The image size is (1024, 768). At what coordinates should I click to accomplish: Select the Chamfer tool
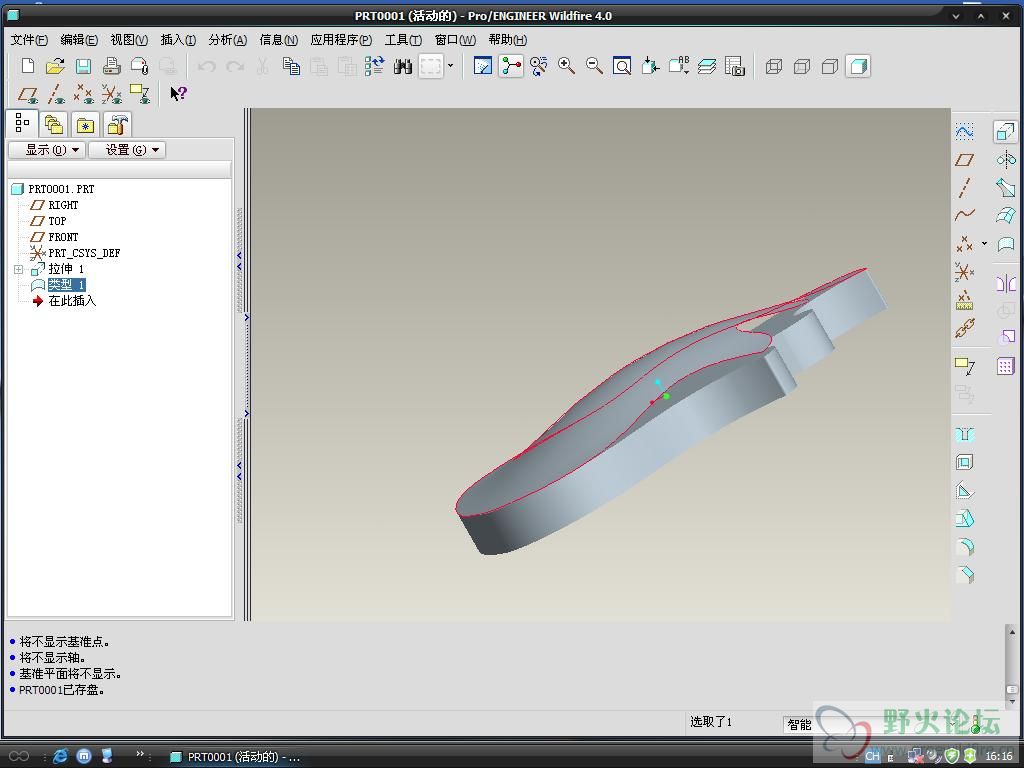click(x=965, y=575)
